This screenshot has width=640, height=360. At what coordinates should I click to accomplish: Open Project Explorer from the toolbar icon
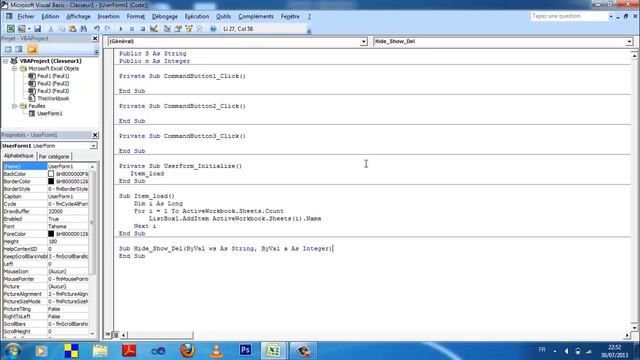click(x=167, y=29)
